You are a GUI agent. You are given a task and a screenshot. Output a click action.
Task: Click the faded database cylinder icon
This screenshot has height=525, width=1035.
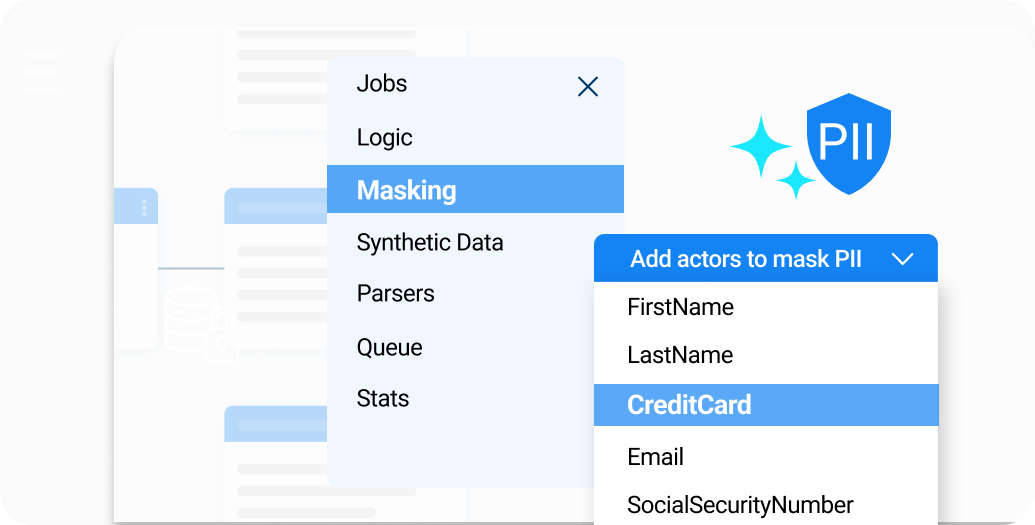(x=190, y=318)
